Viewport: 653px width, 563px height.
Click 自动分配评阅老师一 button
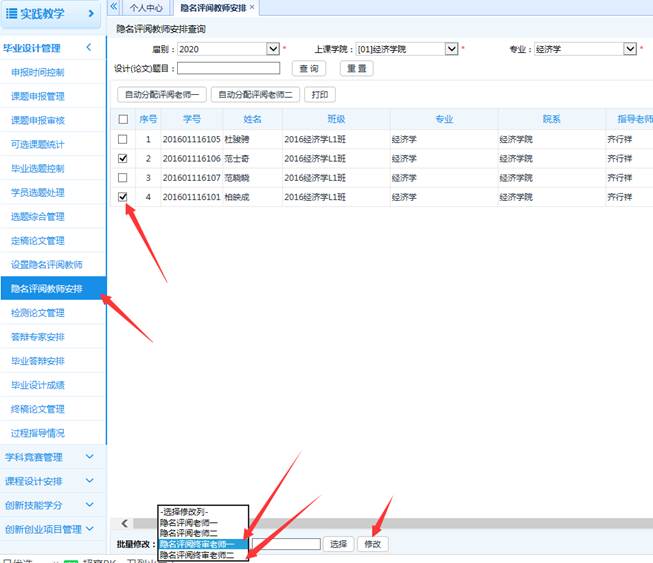(x=161, y=95)
